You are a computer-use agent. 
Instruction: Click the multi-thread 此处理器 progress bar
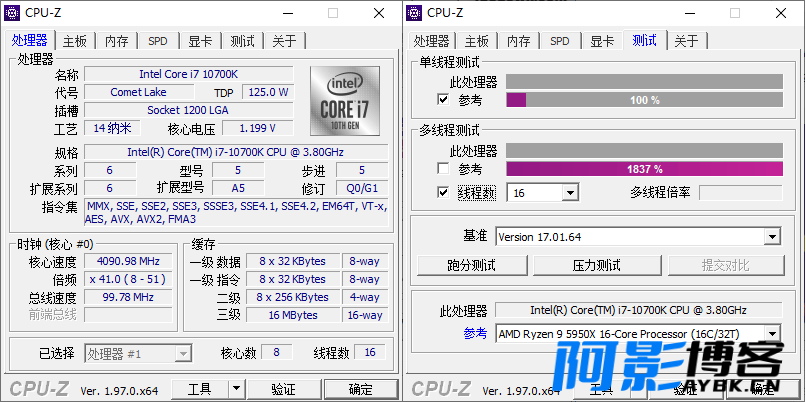[x=645, y=151]
